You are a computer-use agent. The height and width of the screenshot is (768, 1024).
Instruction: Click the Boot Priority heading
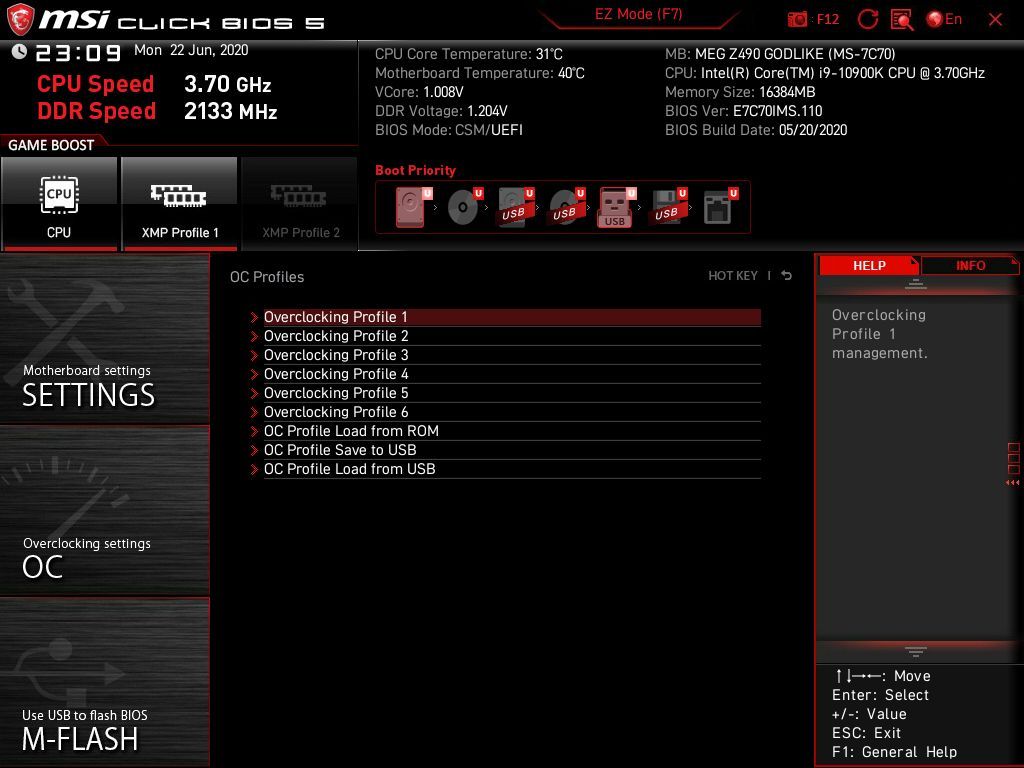pyautogui.click(x=415, y=170)
